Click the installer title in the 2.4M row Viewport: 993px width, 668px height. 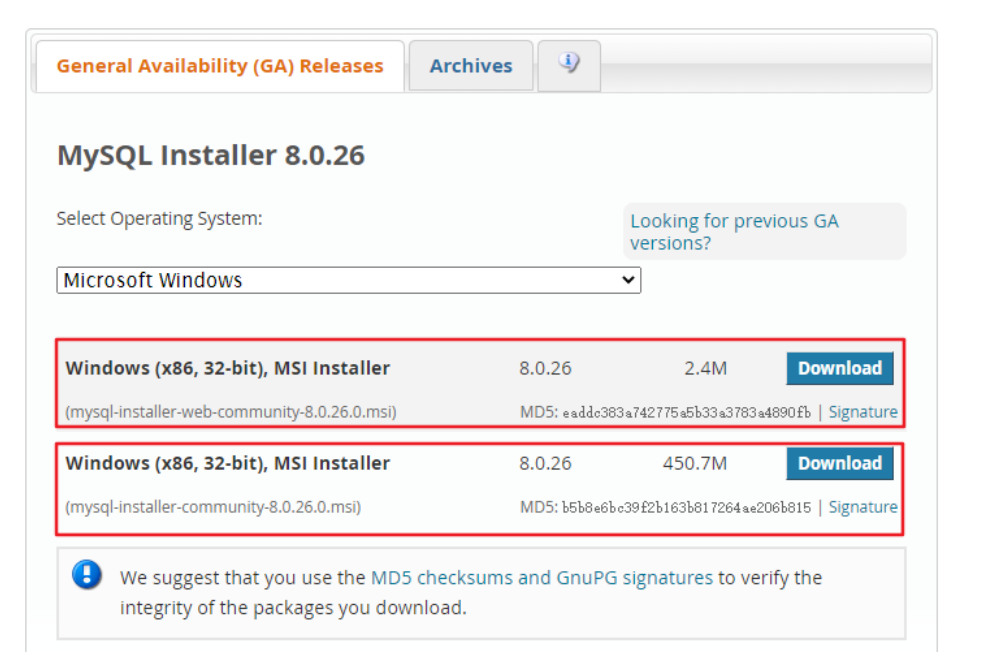(x=227, y=369)
